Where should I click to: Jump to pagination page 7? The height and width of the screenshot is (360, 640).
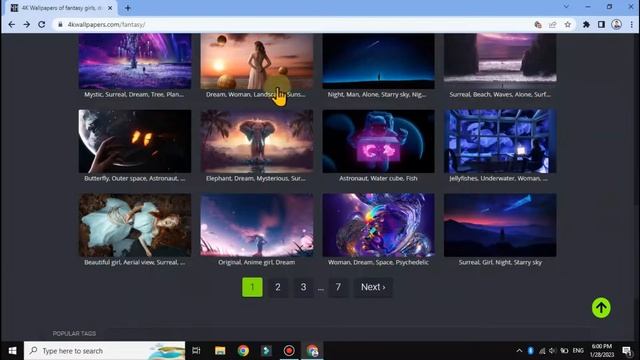pyautogui.click(x=338, y=287)
